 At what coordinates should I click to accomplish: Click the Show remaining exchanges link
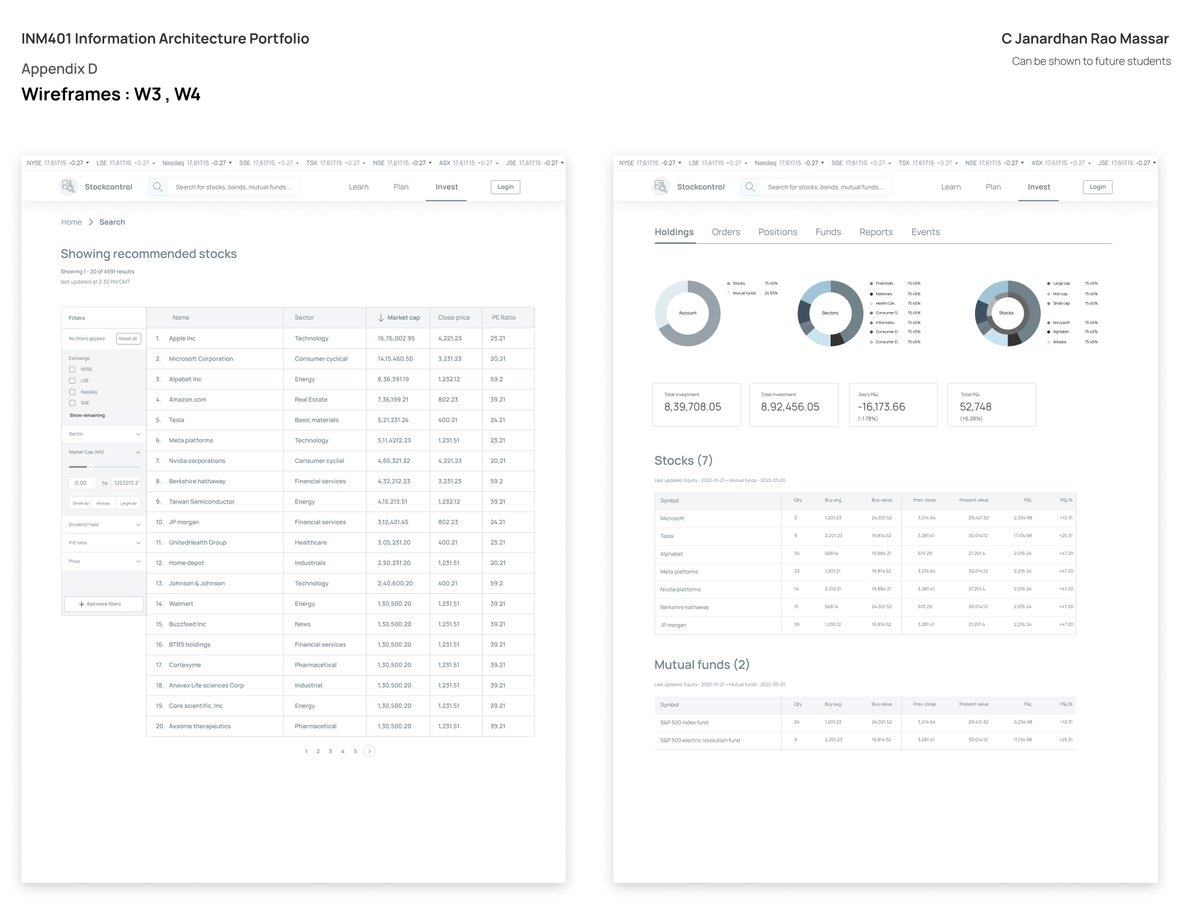(x=87, y=415)
